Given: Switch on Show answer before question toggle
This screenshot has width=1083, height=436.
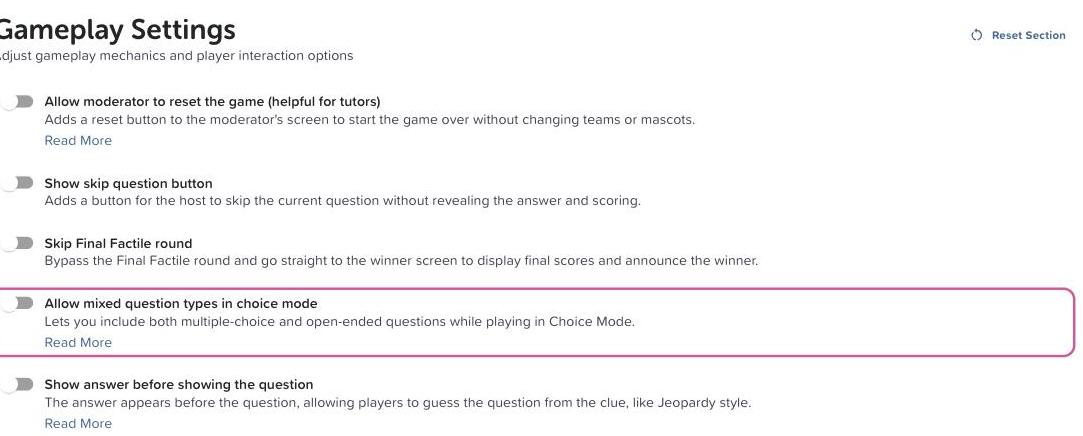Looking at the screenshot, I should coord(17,384).
